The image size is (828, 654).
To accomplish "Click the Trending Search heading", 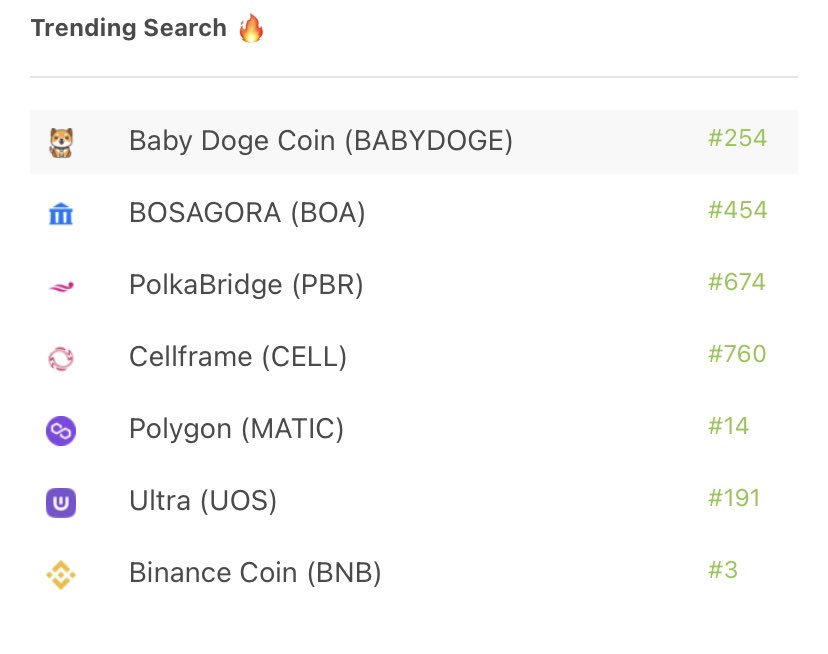I will pyautogui.click(x=128, y=28).
